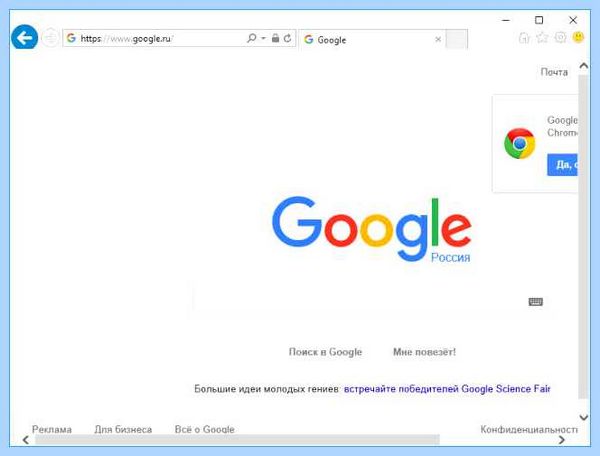Image resolution: width=600 pixels, height=456 pixels.
Task: Click the padlock security icon
Action: [x=275, y=38]
